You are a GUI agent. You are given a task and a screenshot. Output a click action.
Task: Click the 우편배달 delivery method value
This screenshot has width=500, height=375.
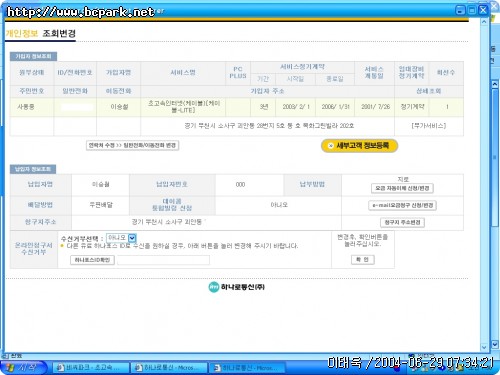[x=101, y=205]
